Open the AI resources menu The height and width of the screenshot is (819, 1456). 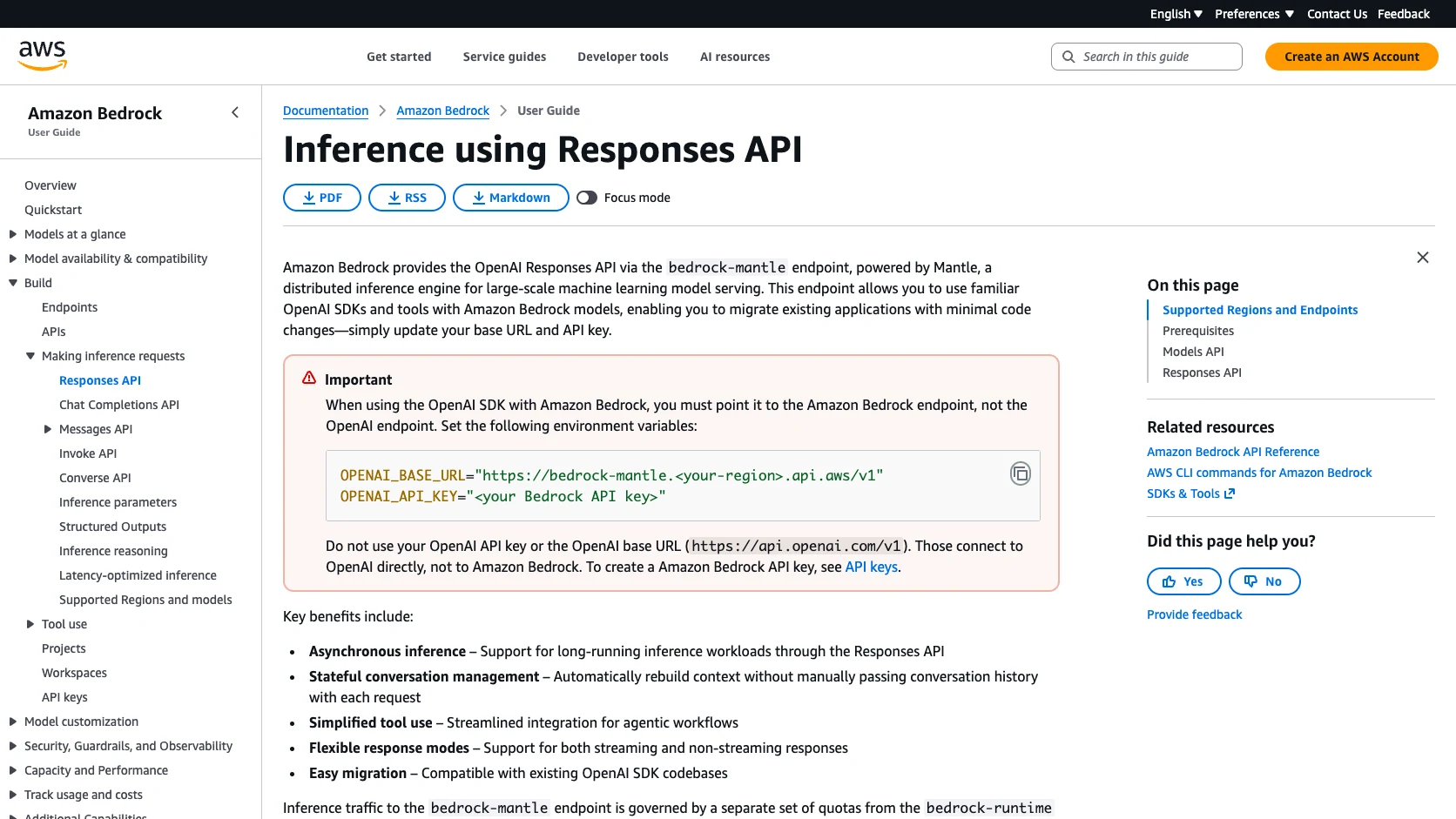(x=735, y=57)
